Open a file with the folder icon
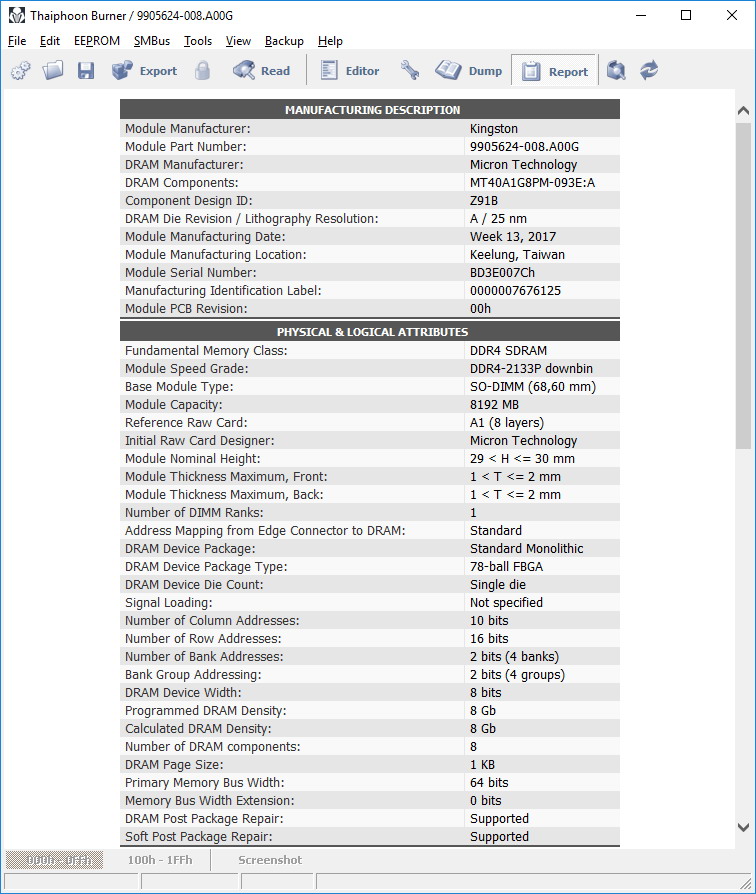 53,71
